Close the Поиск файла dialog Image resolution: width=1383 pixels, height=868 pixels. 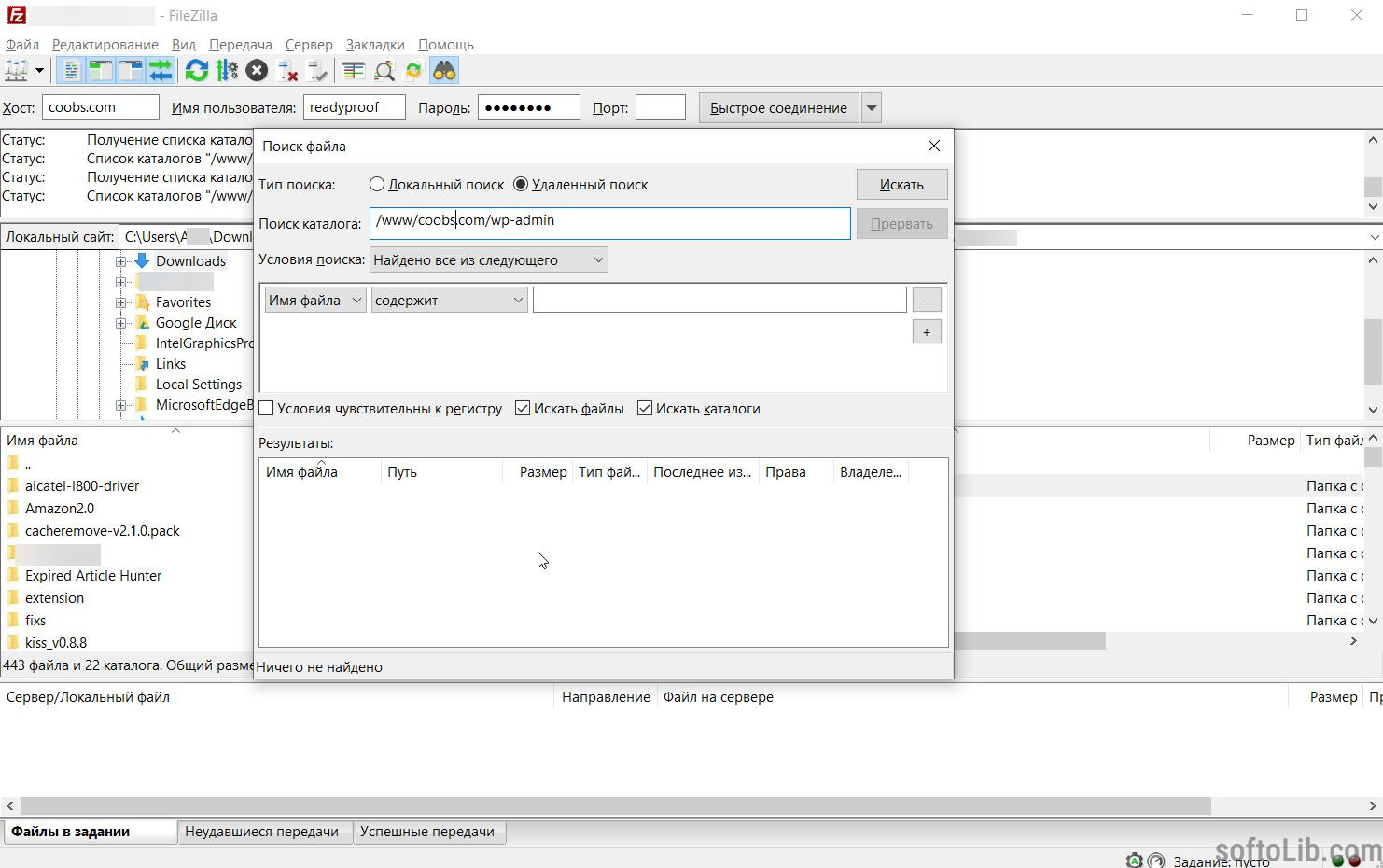tap(934, 146)
